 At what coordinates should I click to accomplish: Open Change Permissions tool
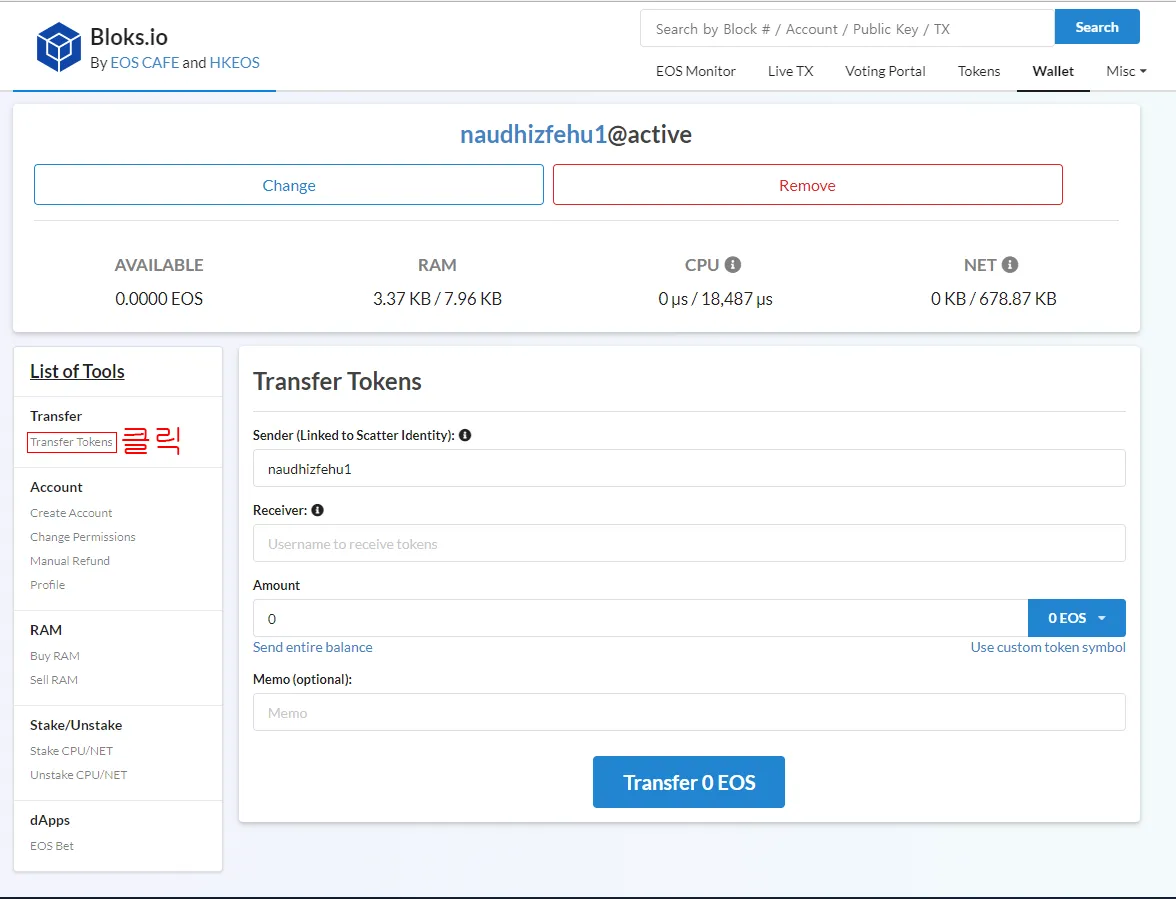(x=82, y=537)
